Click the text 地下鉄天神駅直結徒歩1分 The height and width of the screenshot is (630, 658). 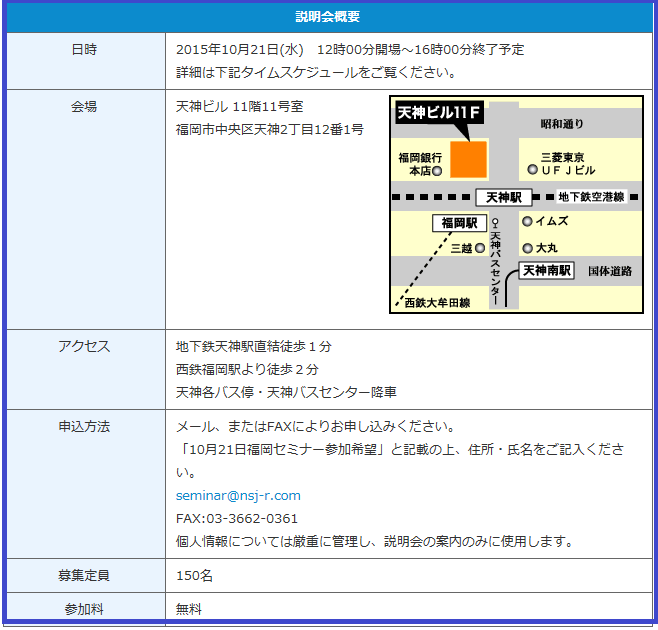[x=253, y=346]
